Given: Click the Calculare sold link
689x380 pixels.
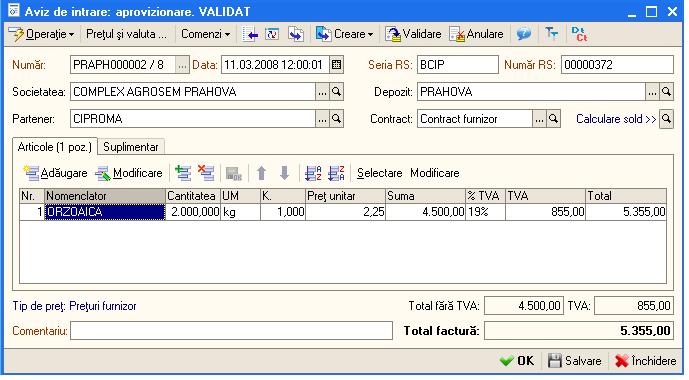Looking at the screenshot, I should [x=616, y=119].
